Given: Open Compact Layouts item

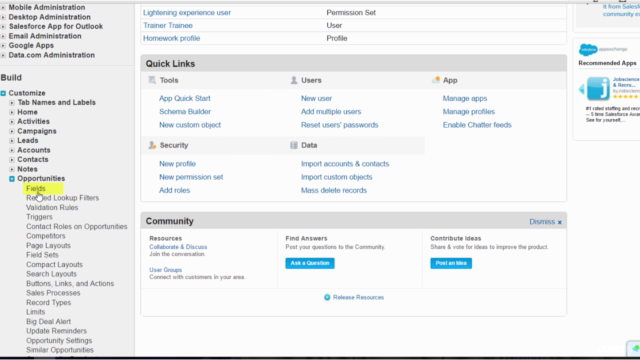Looking at the screenshot, I should click(54, 264).
